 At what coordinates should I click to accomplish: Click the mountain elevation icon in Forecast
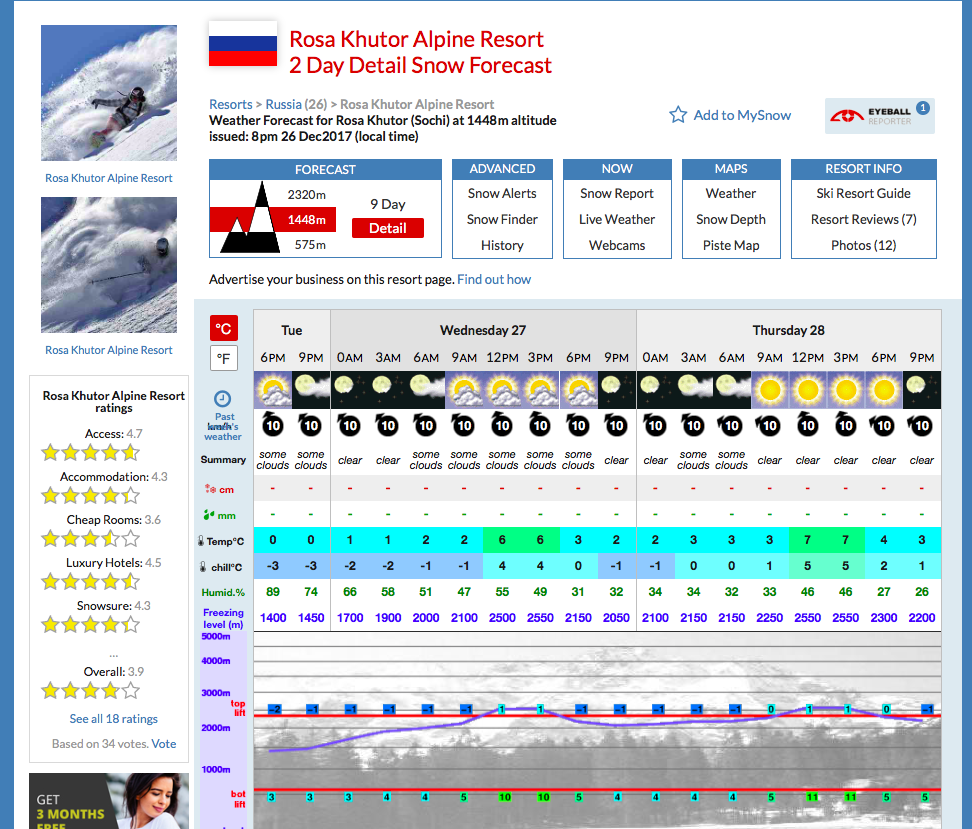pyautogui.click(x=249, y=218)
